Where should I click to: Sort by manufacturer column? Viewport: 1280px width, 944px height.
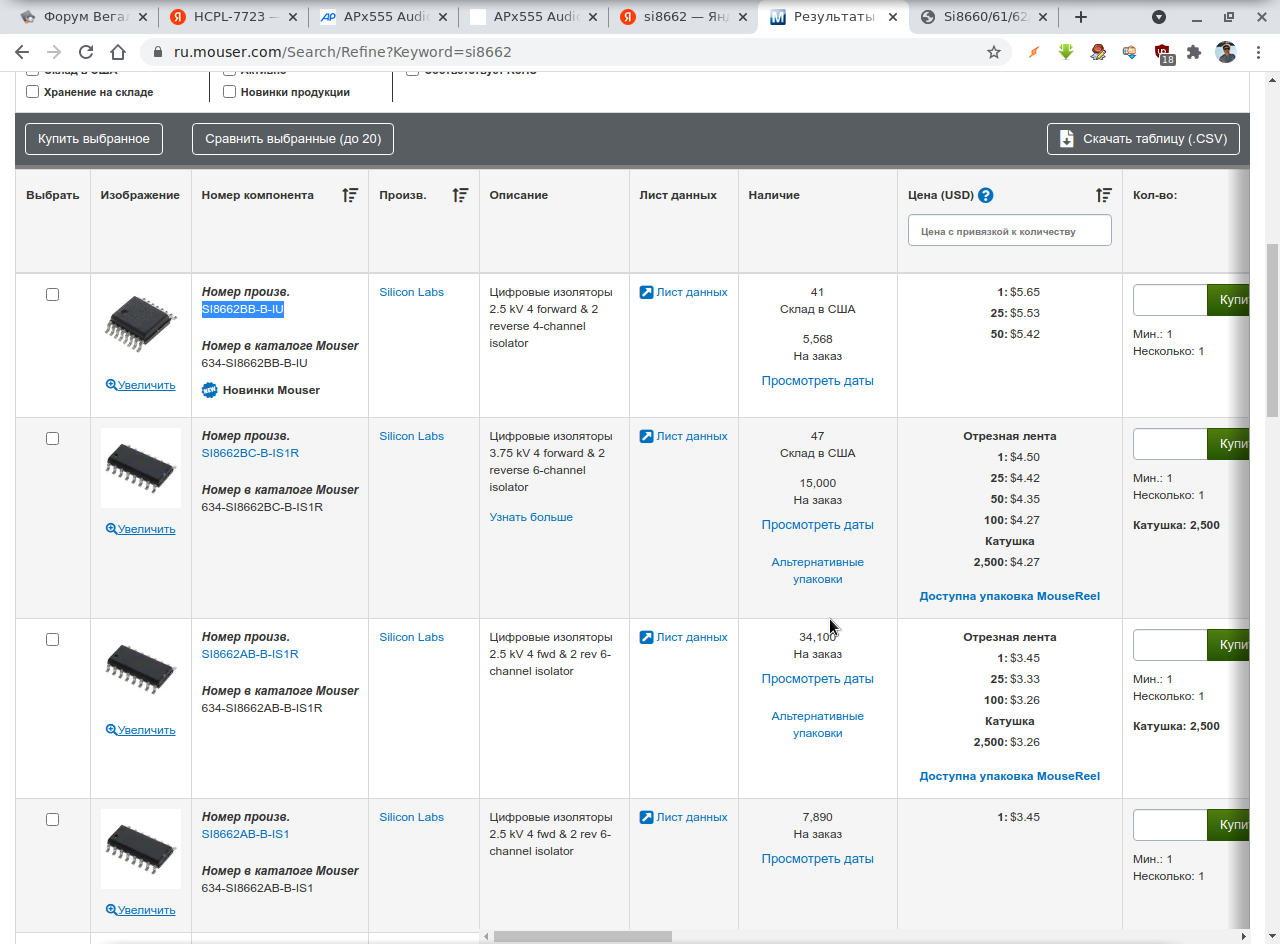(460, 195)
